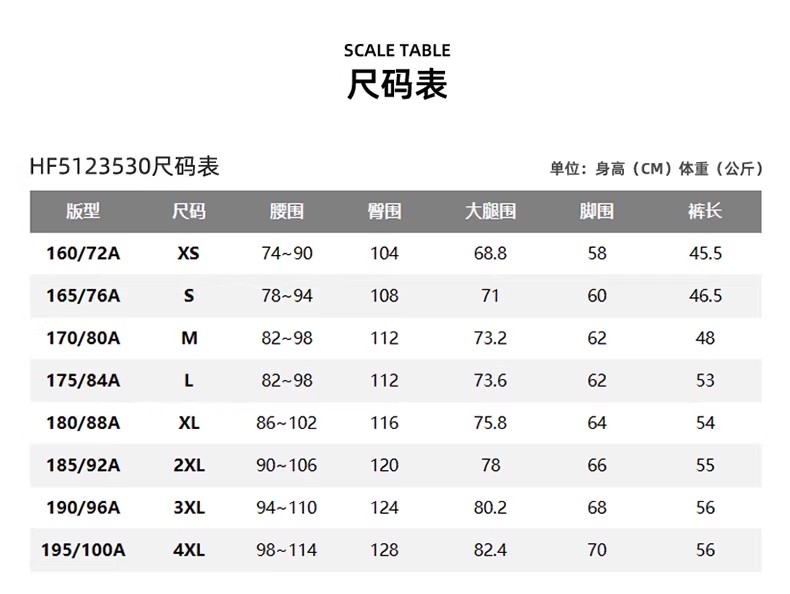Click the 195/100A row label

click(83, 550)
